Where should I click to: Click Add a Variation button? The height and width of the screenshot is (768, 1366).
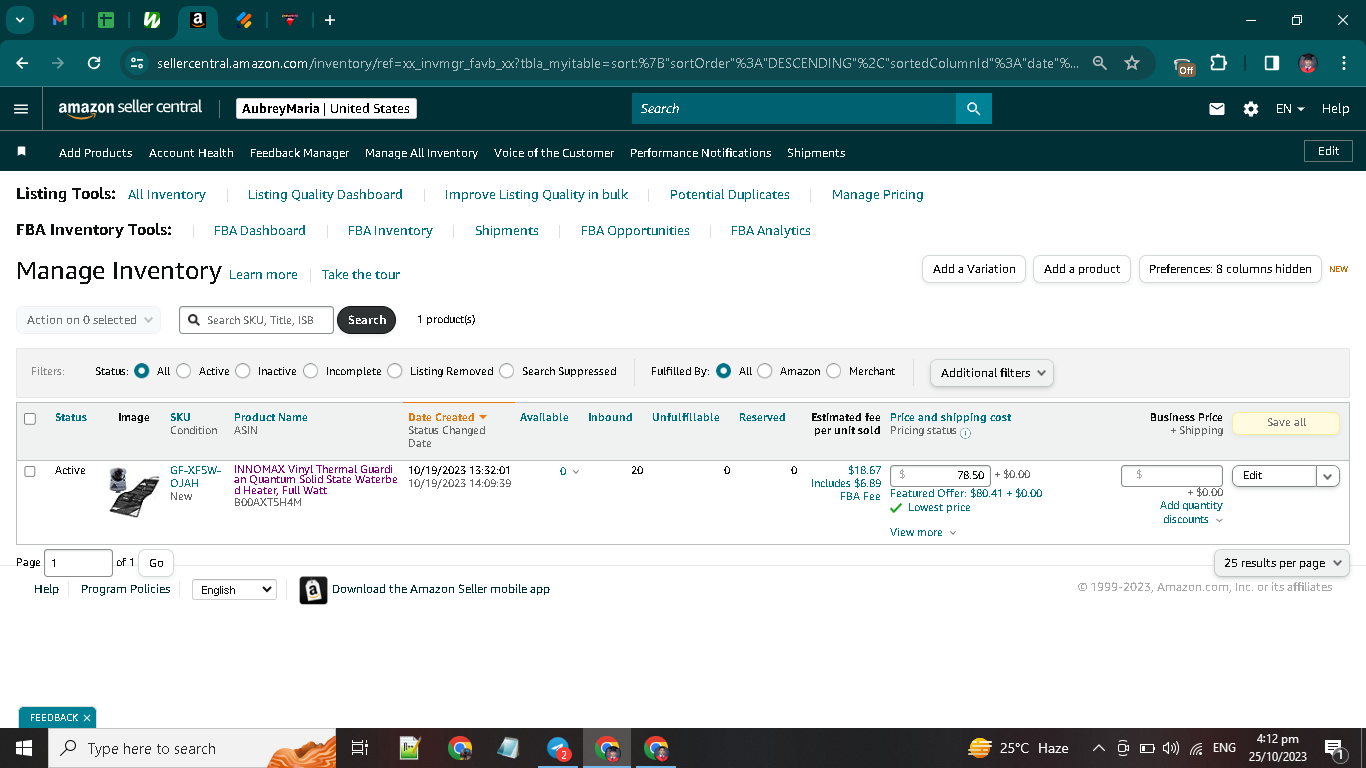(974, 269)
